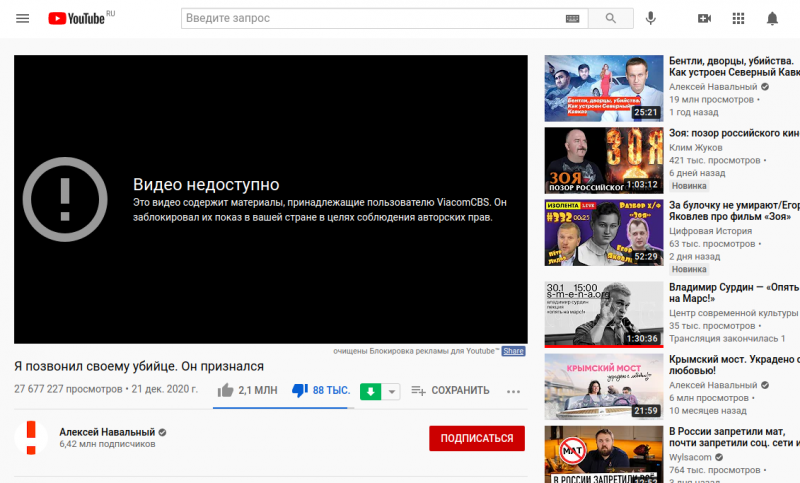Like the video with thumbs up
The image size is (800, 483).
226,390
